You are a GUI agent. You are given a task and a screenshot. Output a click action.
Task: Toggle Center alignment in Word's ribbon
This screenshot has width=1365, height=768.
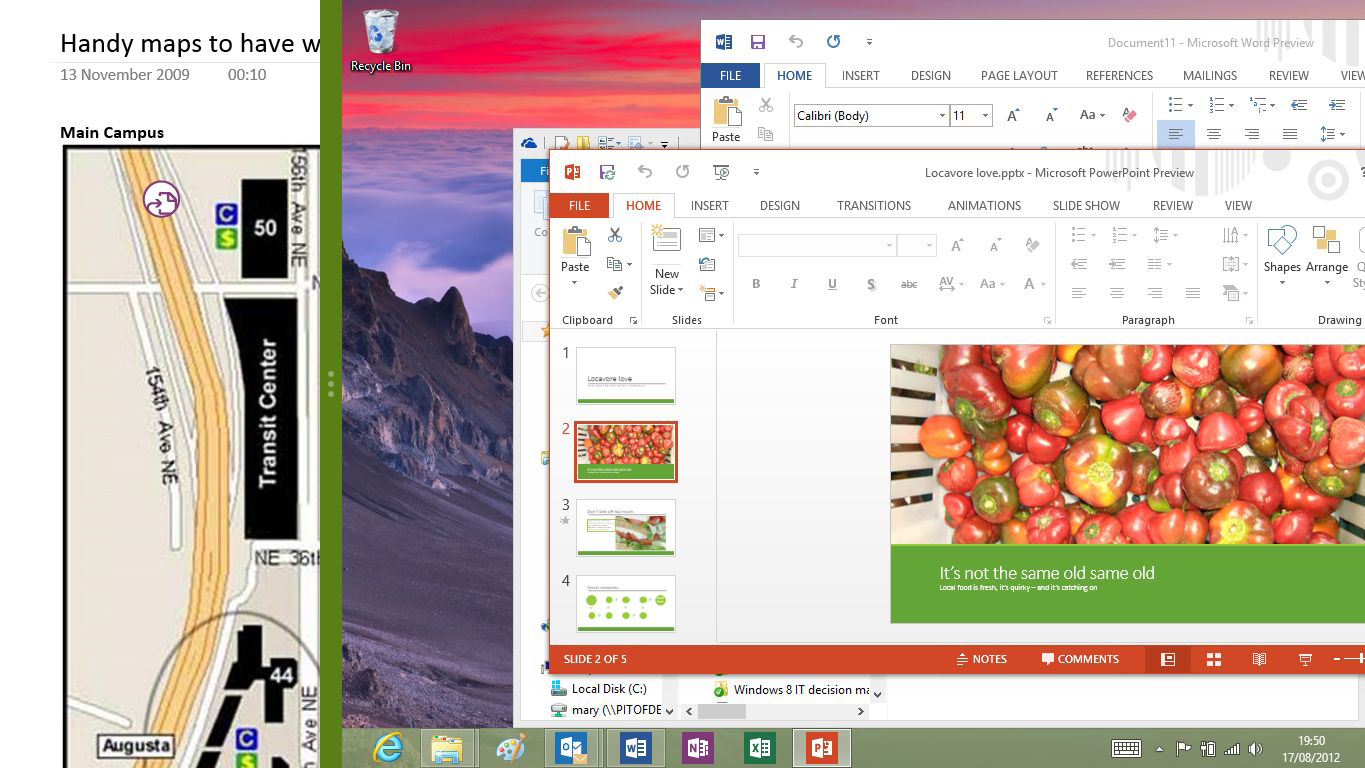tap(1214, 134)
